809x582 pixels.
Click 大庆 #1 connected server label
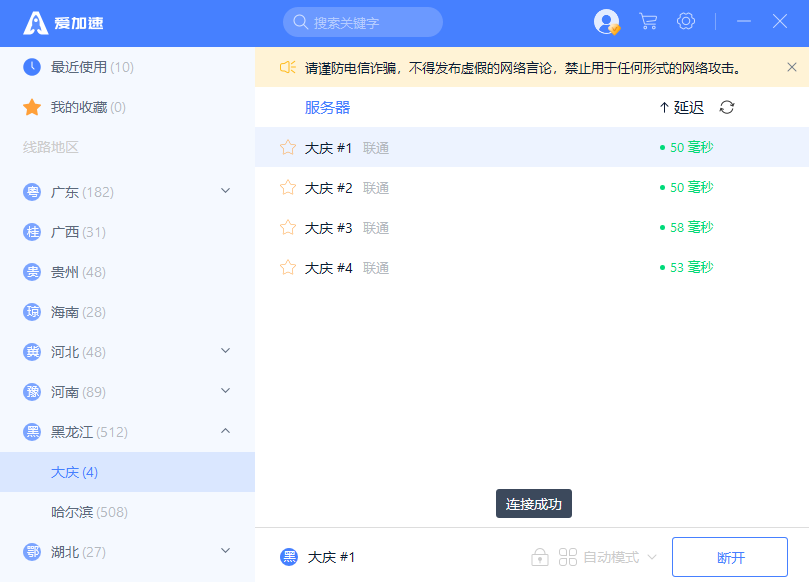(x=331, y=557)
